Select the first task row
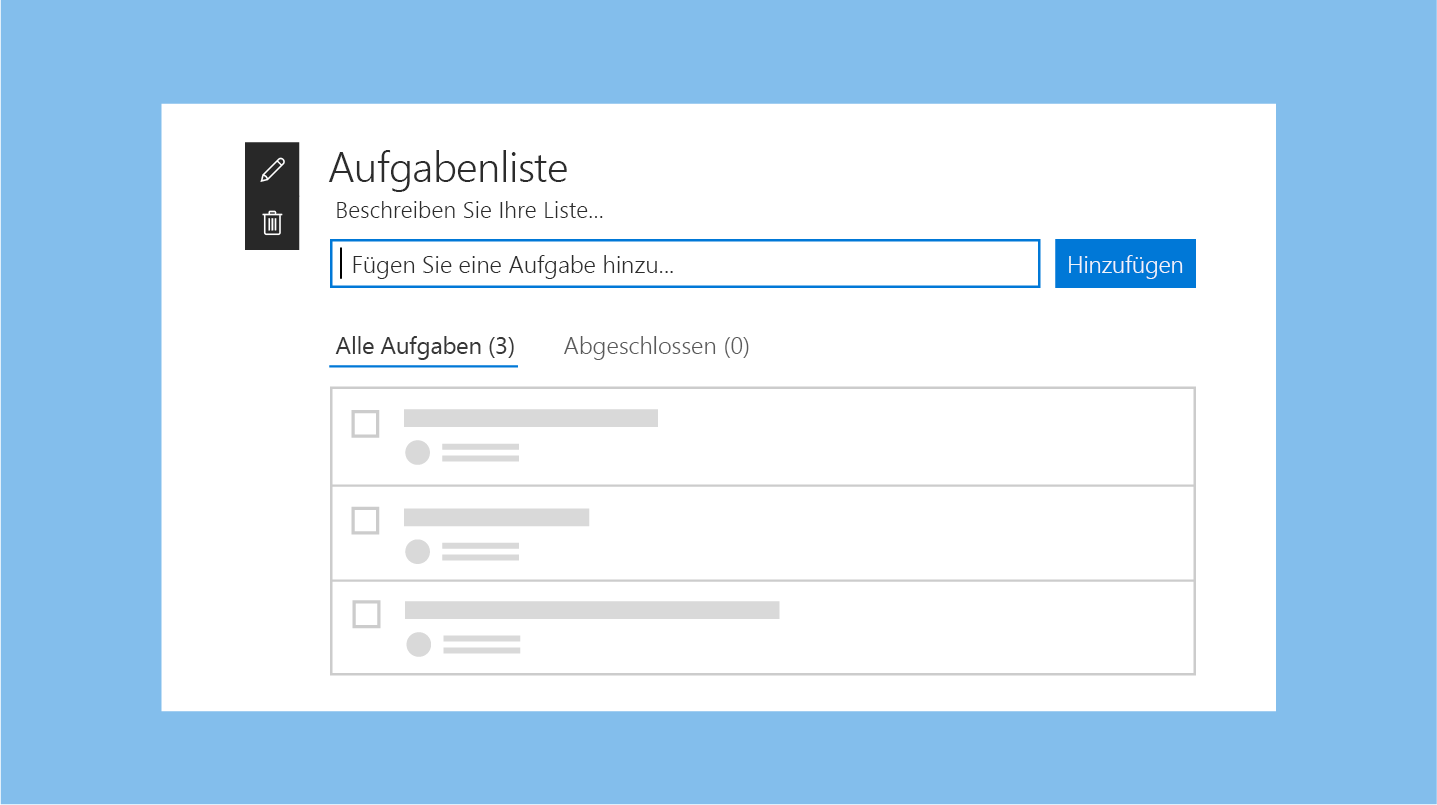Screen dimensions: 1437x805 pos(763,435)
